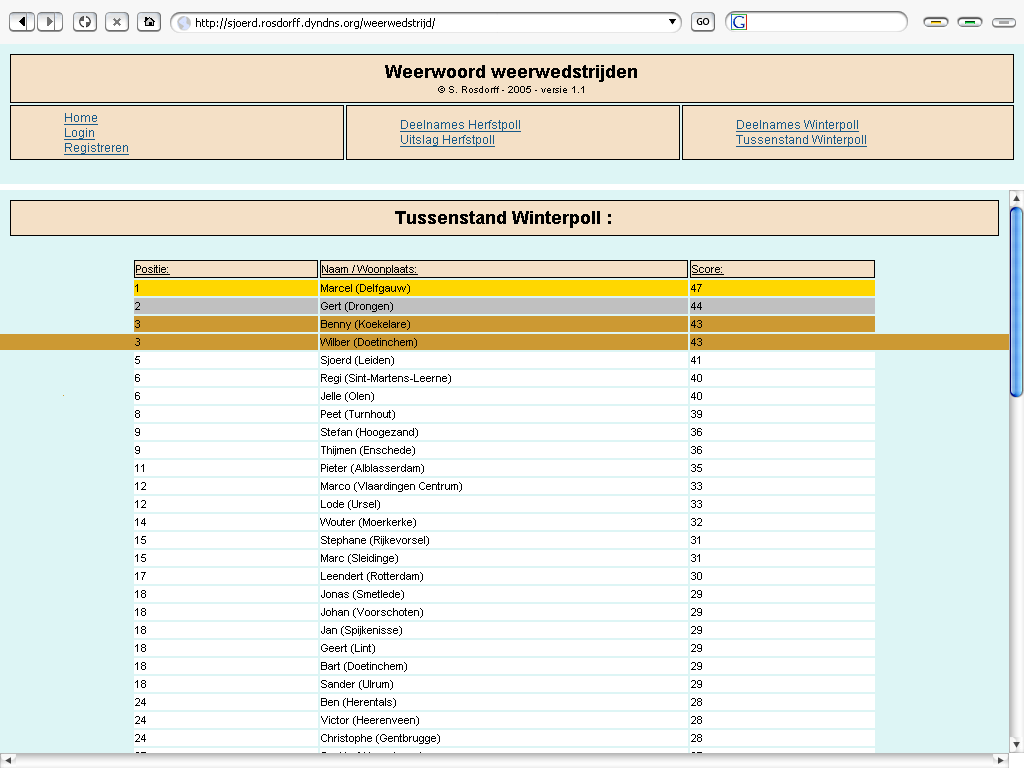Click the vertical scrollbar down arrow
Viewport: 1024px width, 768px height.
(x=1016, y=745)
